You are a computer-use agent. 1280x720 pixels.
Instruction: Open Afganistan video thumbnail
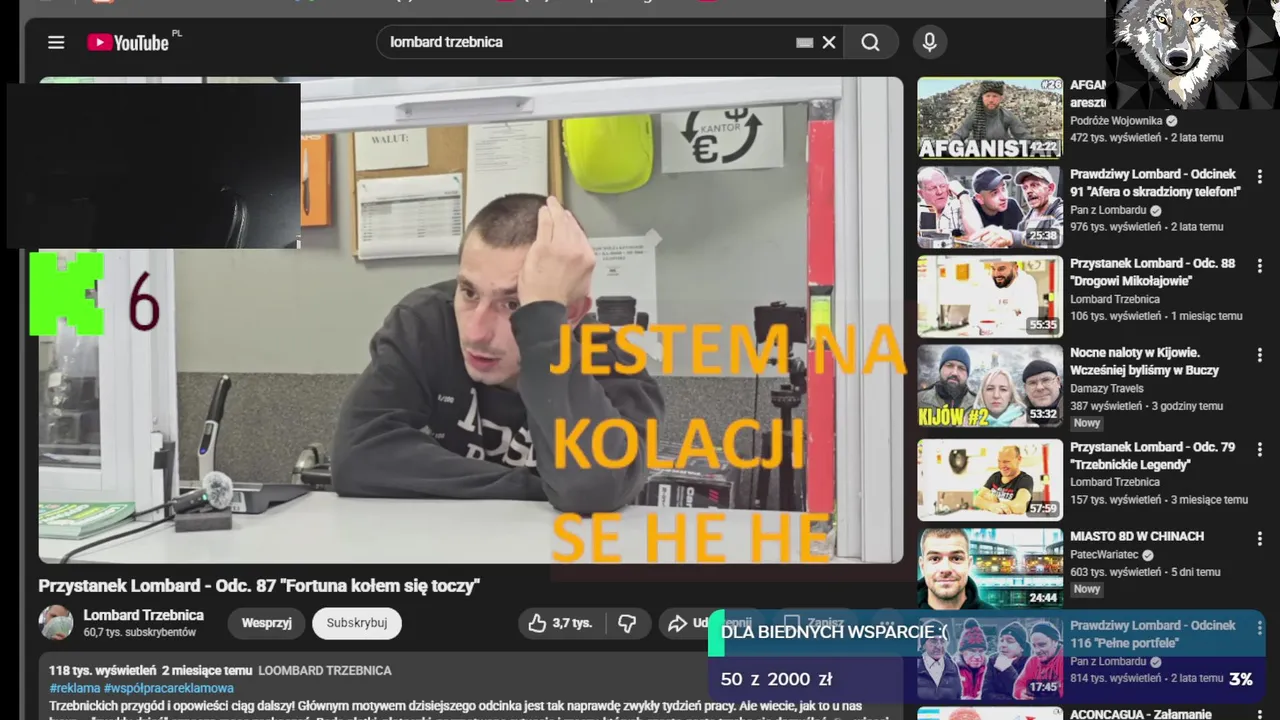tap(990, 118)
